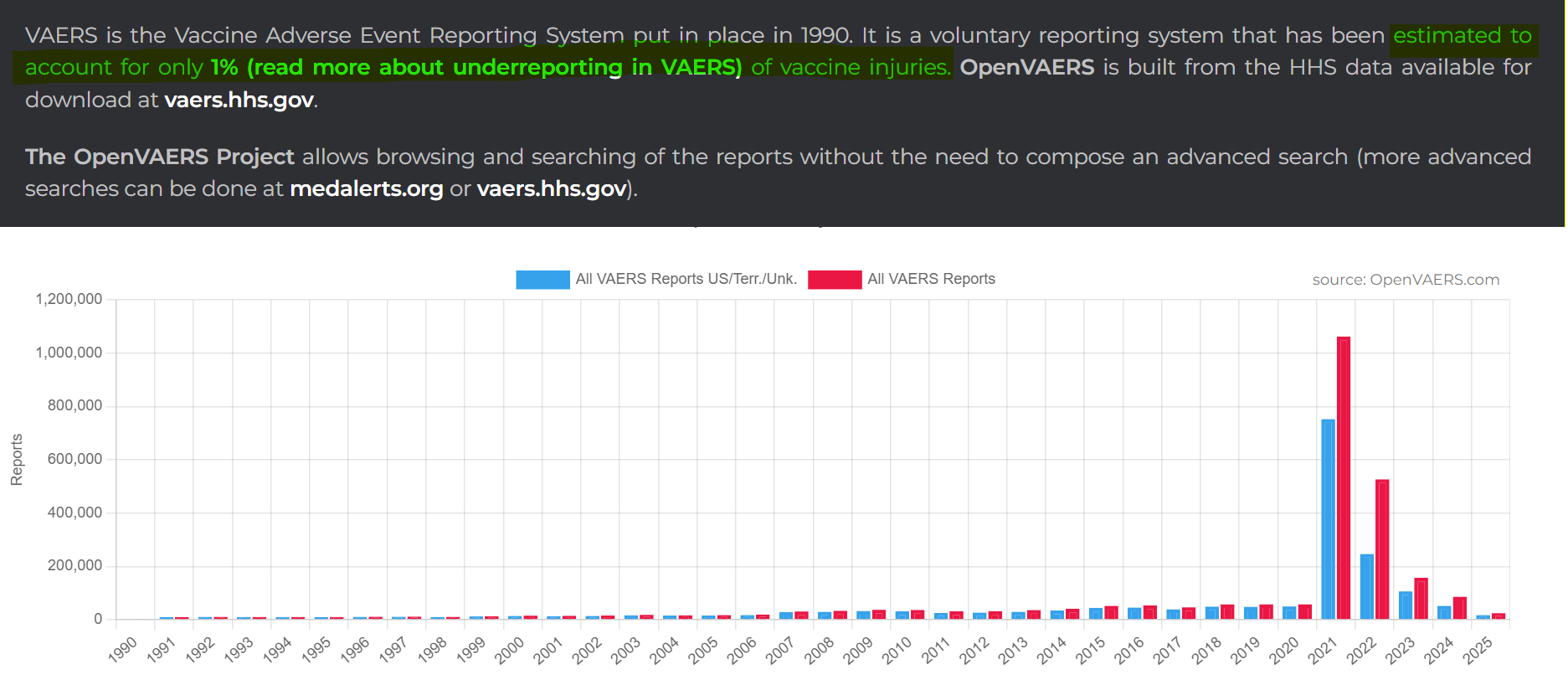The height and width of the screenshot is (680, 1568).
Task: Click the 'source: OpenVAERS.com' text
Action: (1406, 280)
